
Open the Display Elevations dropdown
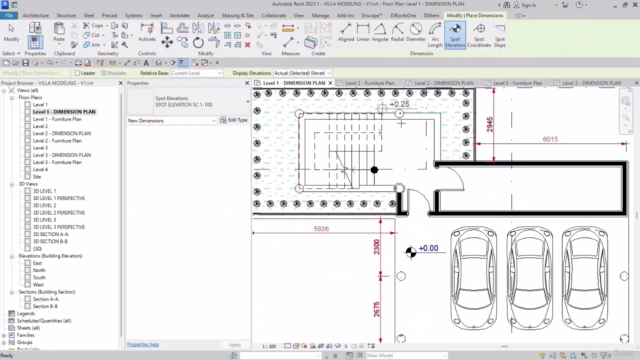pyautogui.click(x=302, y=73)
